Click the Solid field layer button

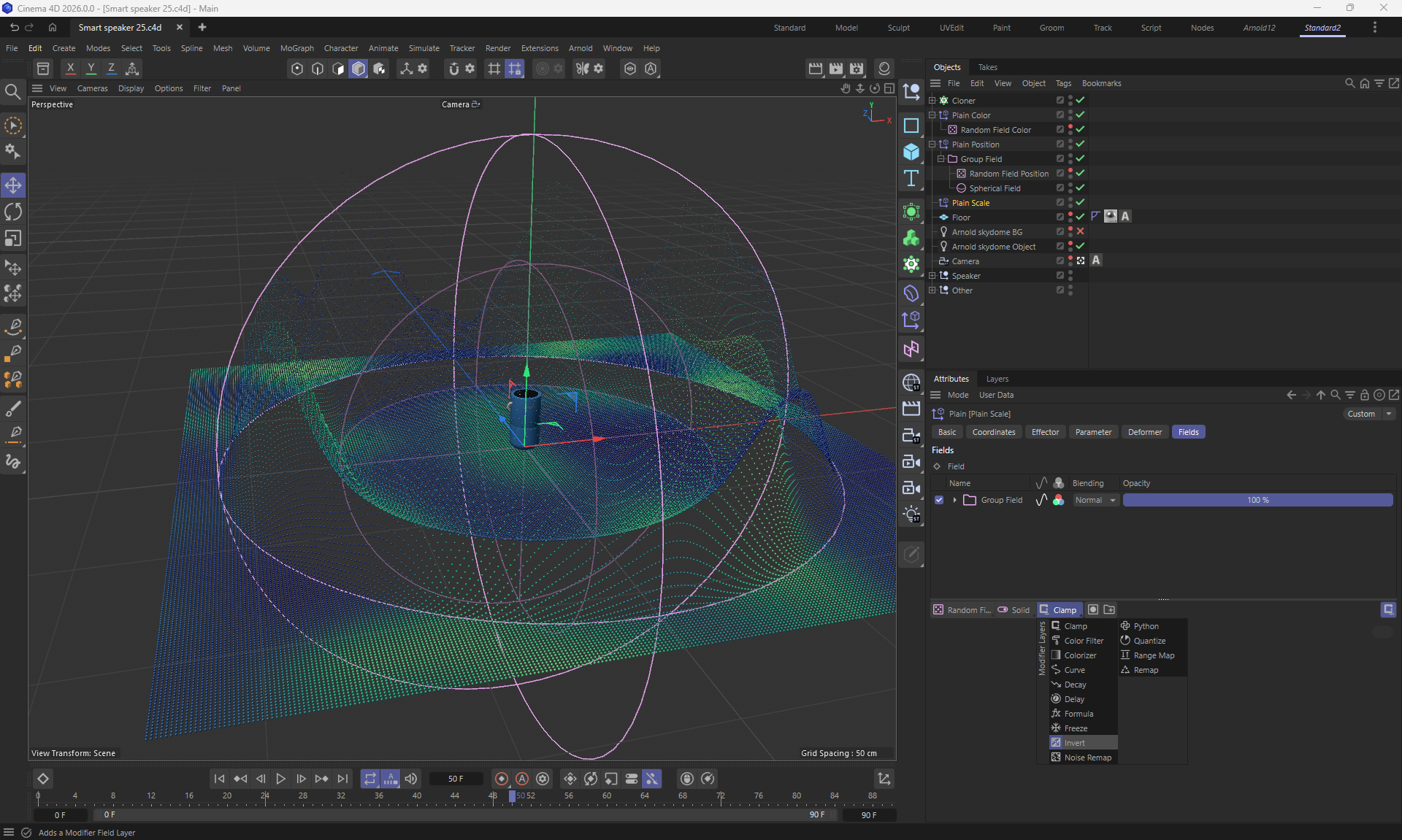(1014, 610)
